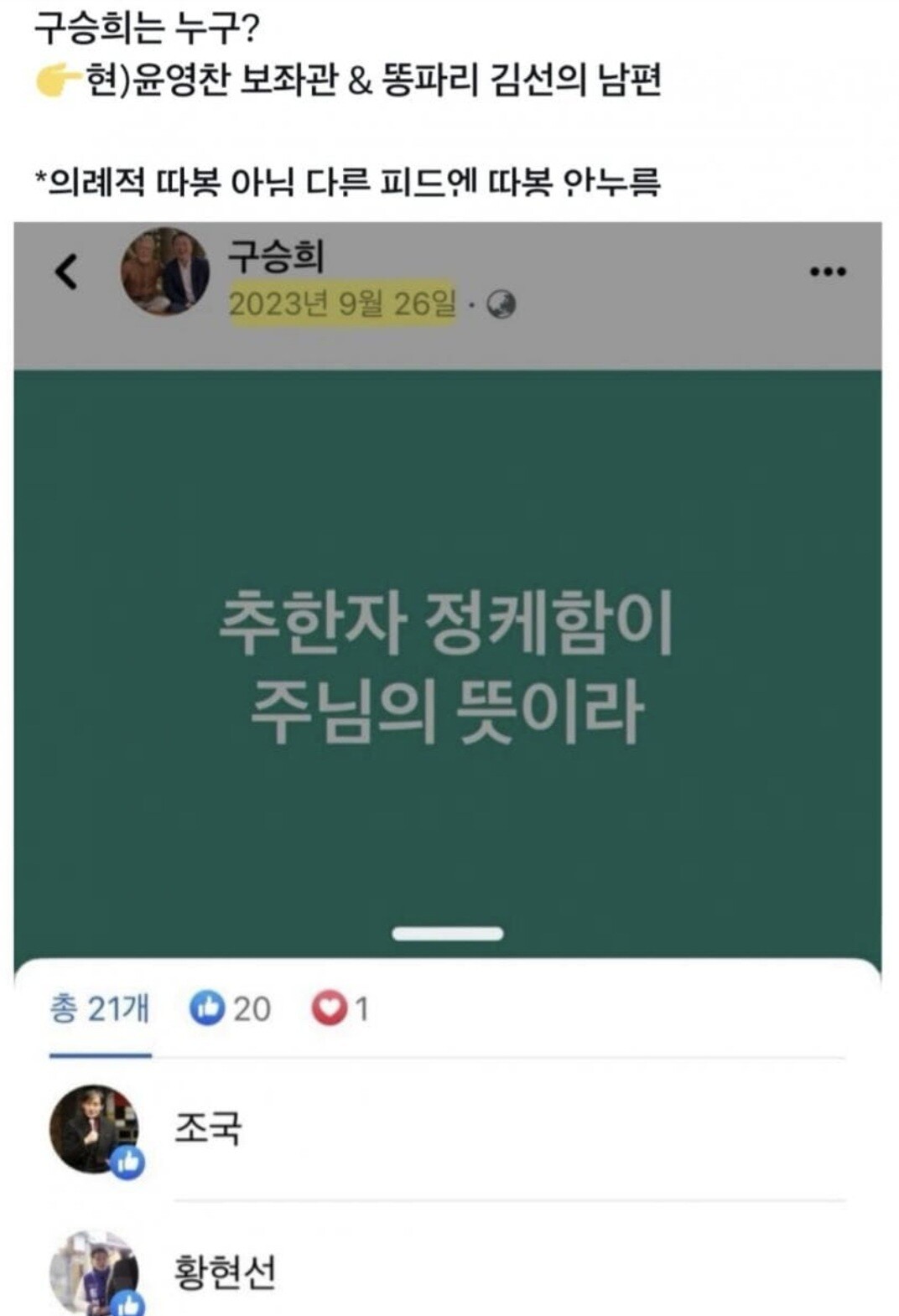This screenshot has width=899, height=1316.
Task: Select the 20 likes tab
Action: (x=231, y=1008)
